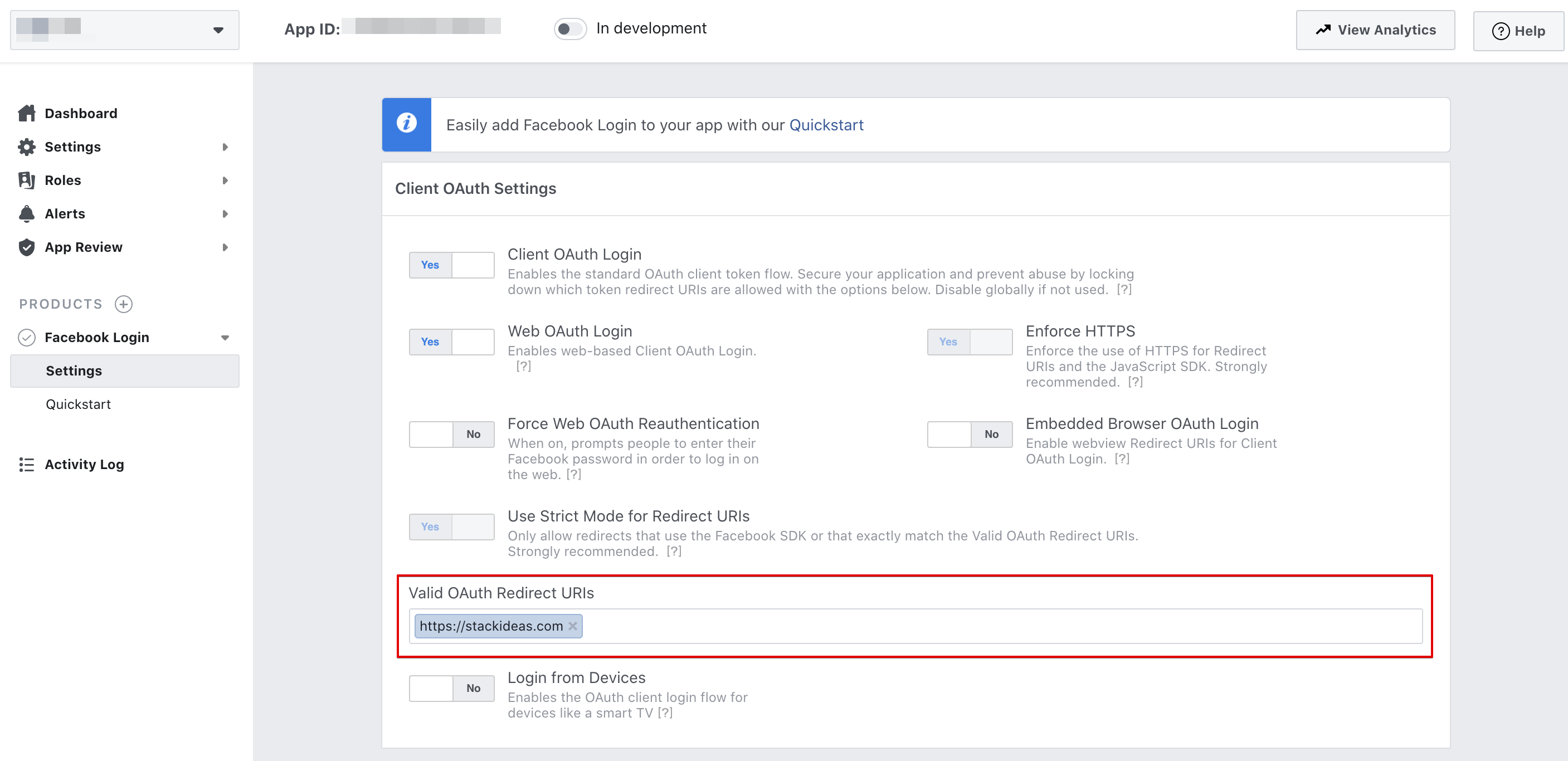Screen dimensions: 1568x761
Task: Click the Dashboard home icon
Action: tap(27, 113)
